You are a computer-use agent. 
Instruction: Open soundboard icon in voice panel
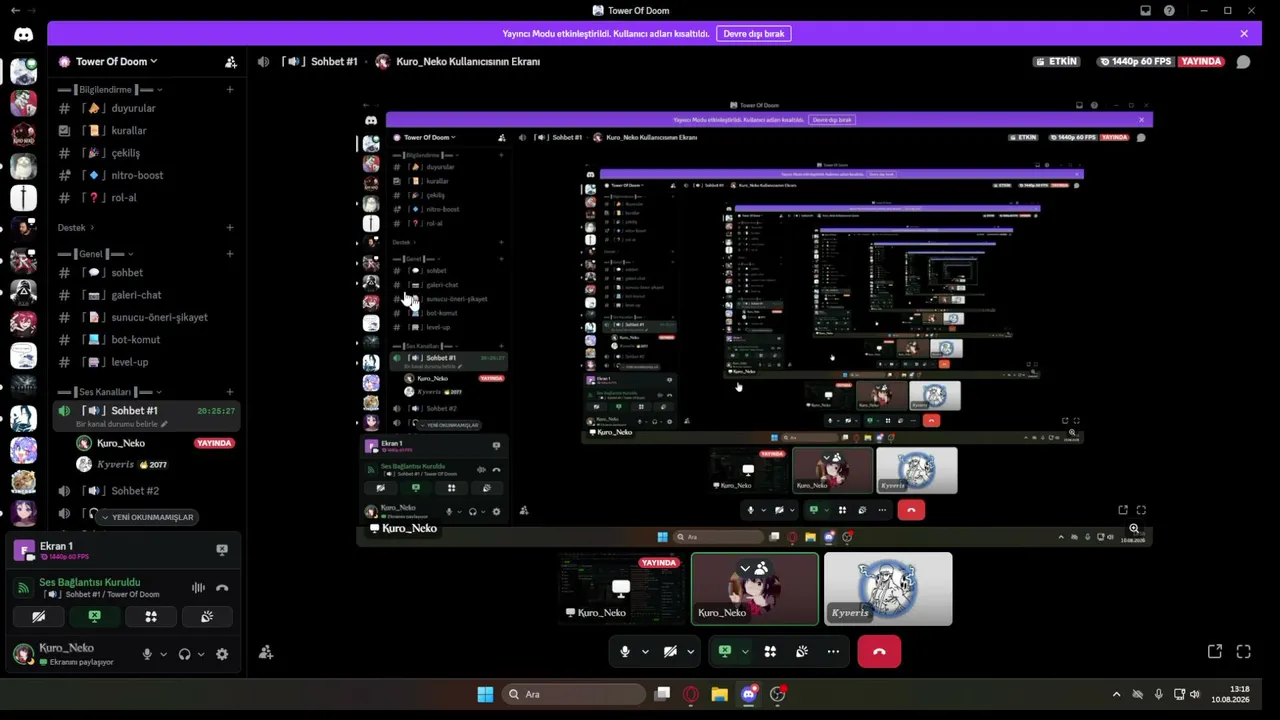pos(207,617)
